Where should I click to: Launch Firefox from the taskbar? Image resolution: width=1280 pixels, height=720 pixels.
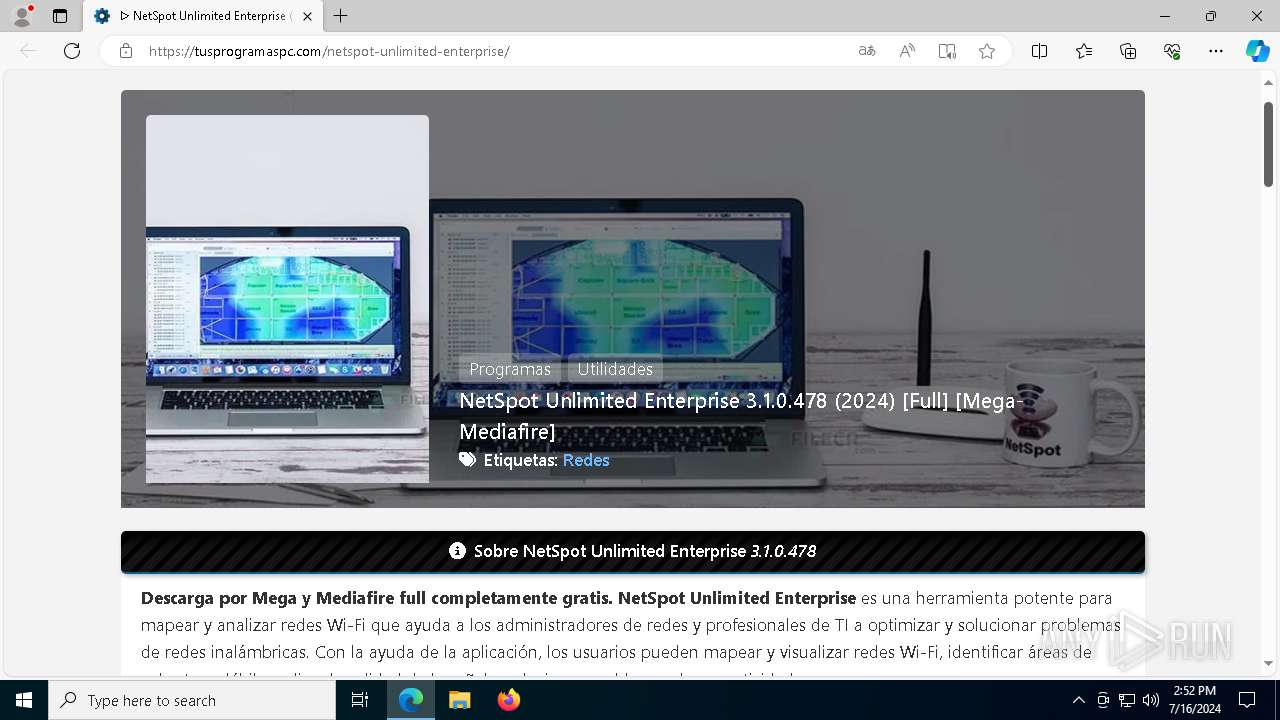click(x=508, y=700)
